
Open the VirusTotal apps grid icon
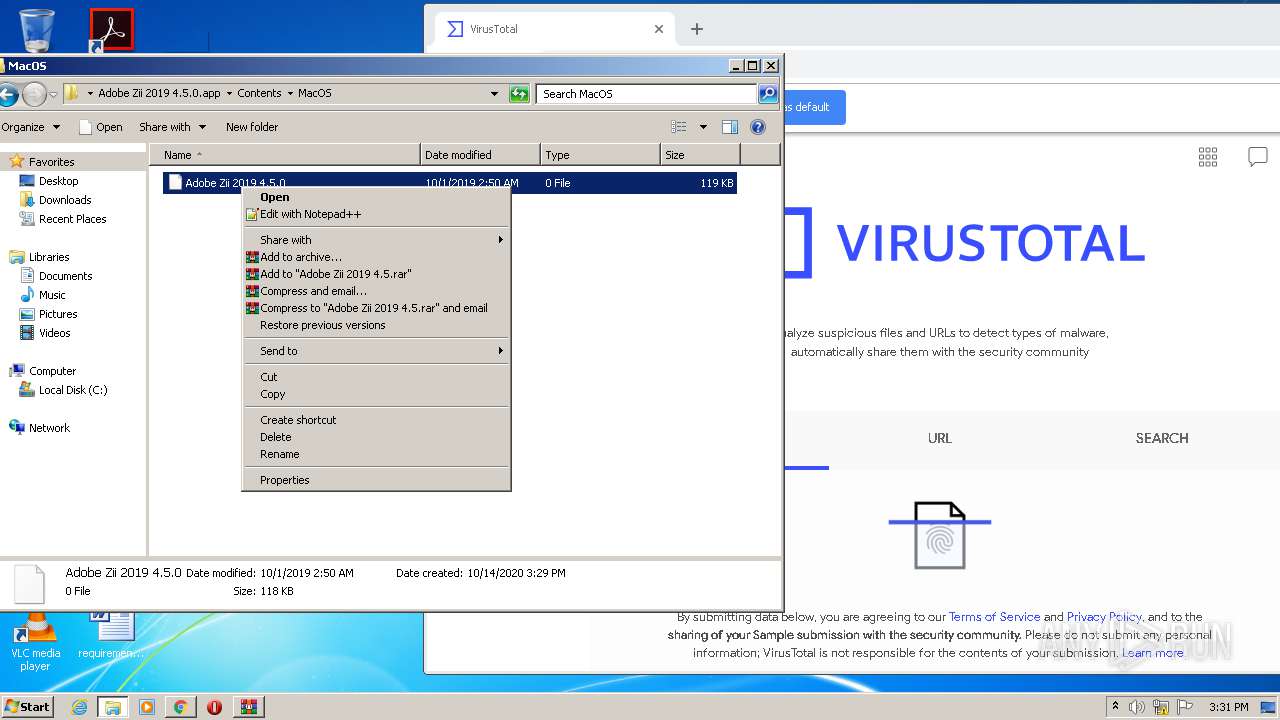click(1208, 156)
